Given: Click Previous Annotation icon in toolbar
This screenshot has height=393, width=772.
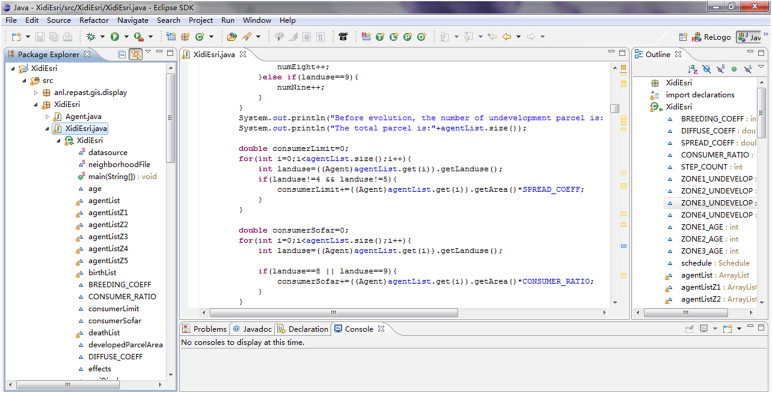Looking at the screenshot, I should pyautogui.click(x=469, y=37).
